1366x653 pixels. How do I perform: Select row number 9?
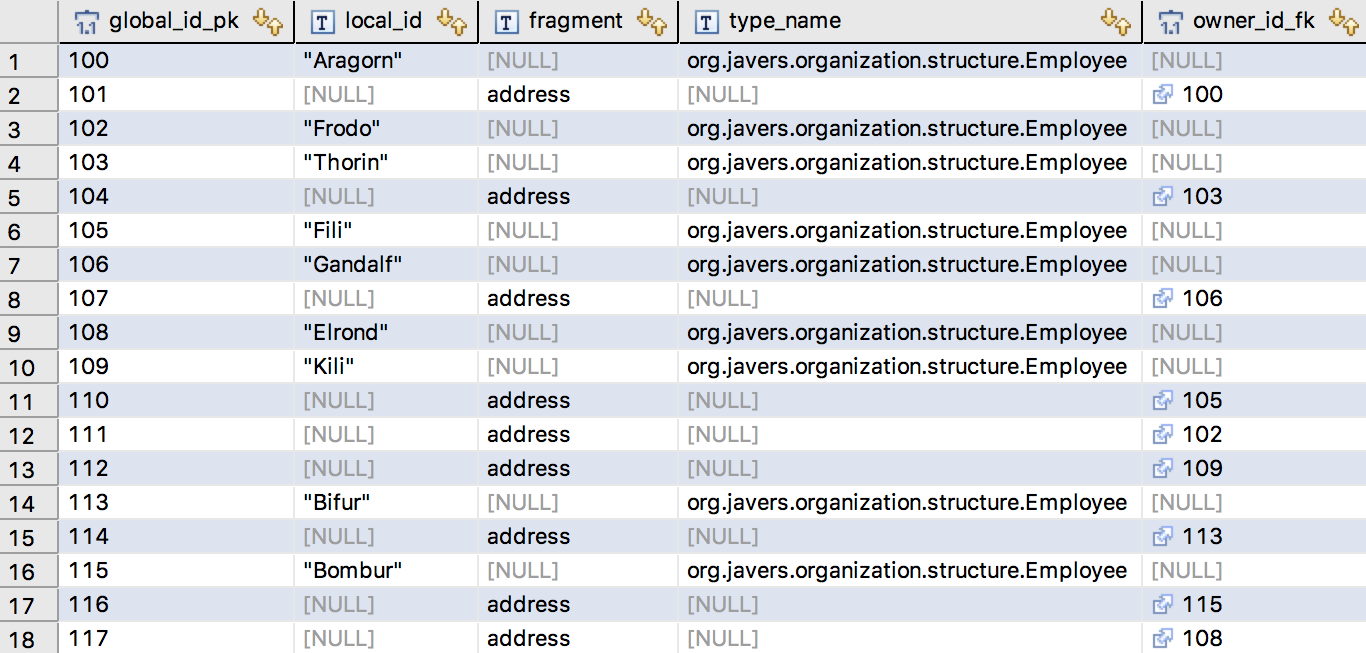click(29, 333)
